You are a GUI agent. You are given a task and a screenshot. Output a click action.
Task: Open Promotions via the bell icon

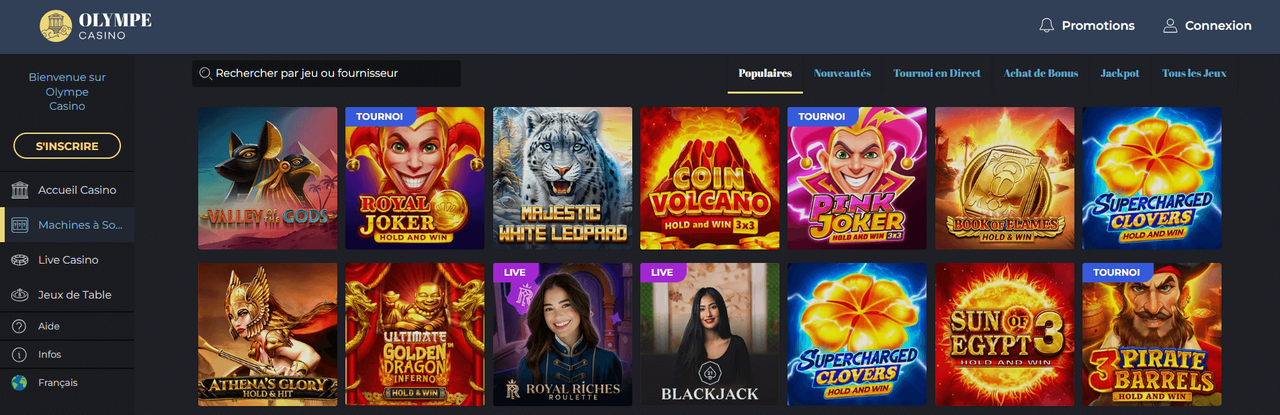pos(1047,25)
